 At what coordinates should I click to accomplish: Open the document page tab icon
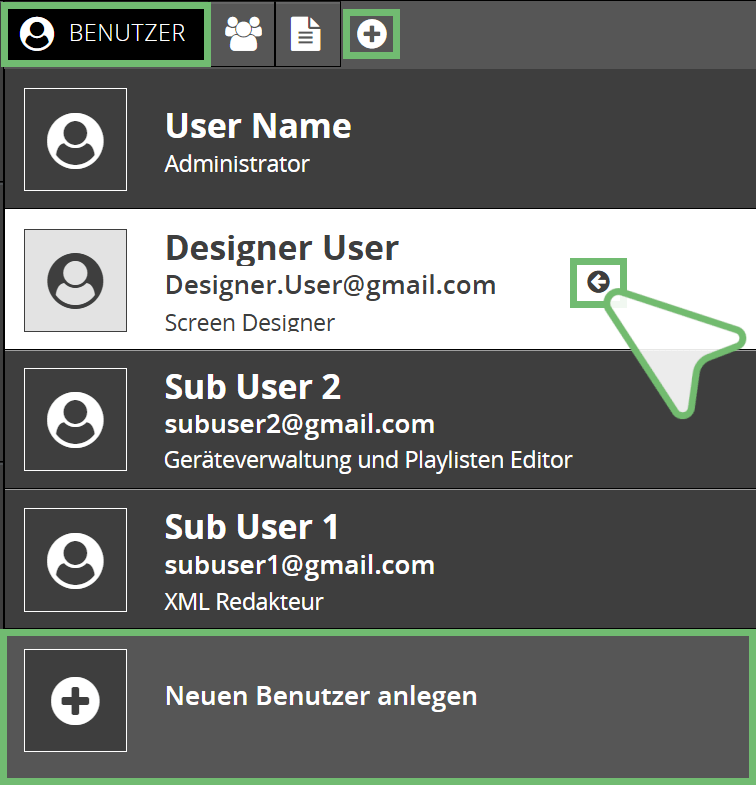(x=307, y=34)
